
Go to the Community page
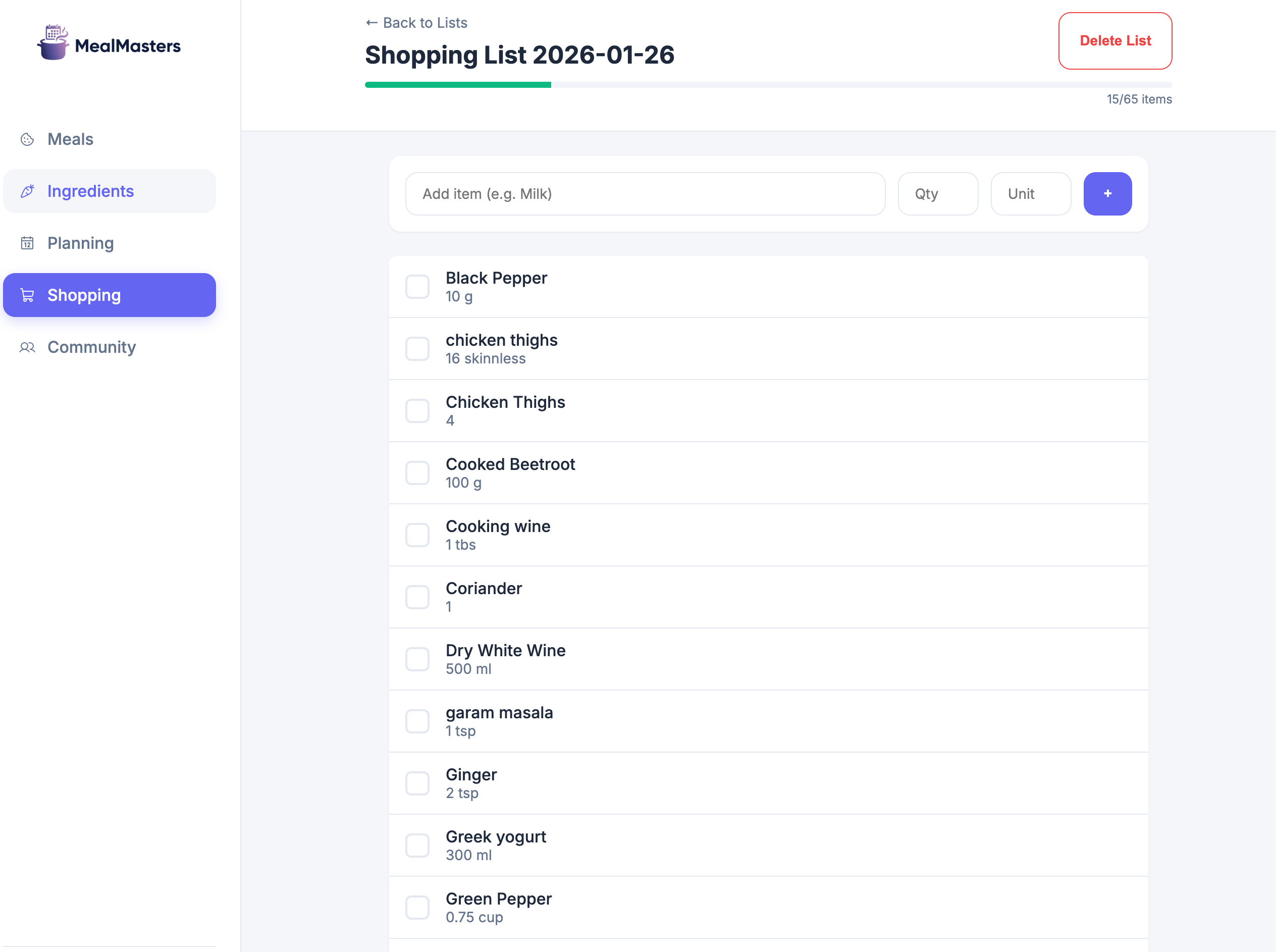(91, 347)
